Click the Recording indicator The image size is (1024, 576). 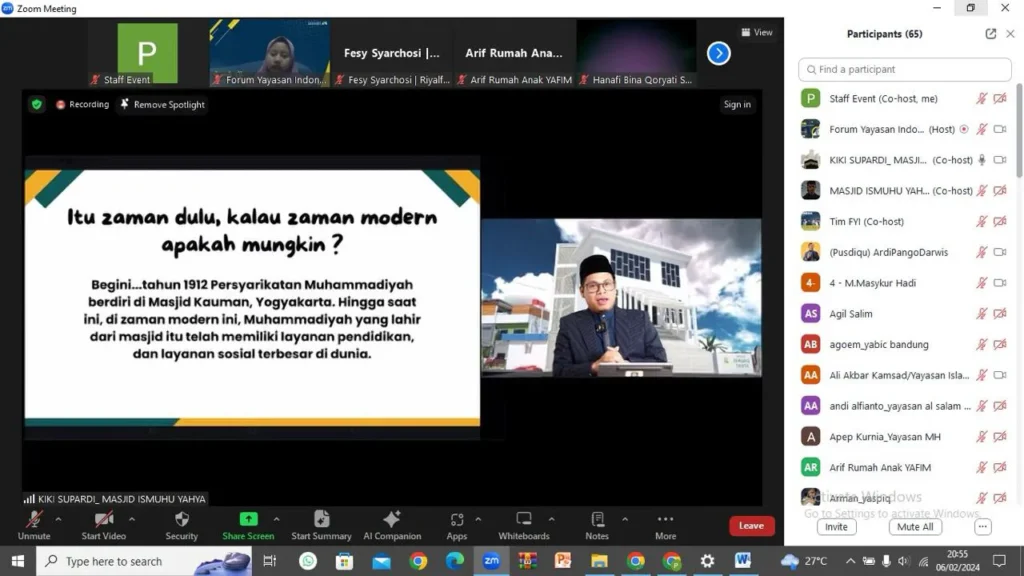point(83,104)
